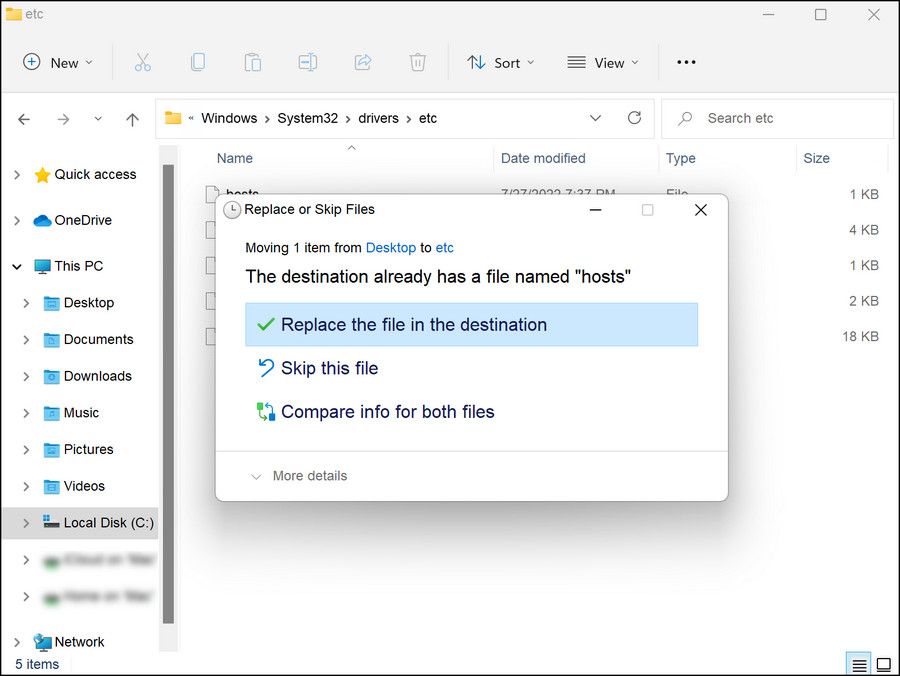
Task: Open the View dropdown
Action: (x=603, y=63)
